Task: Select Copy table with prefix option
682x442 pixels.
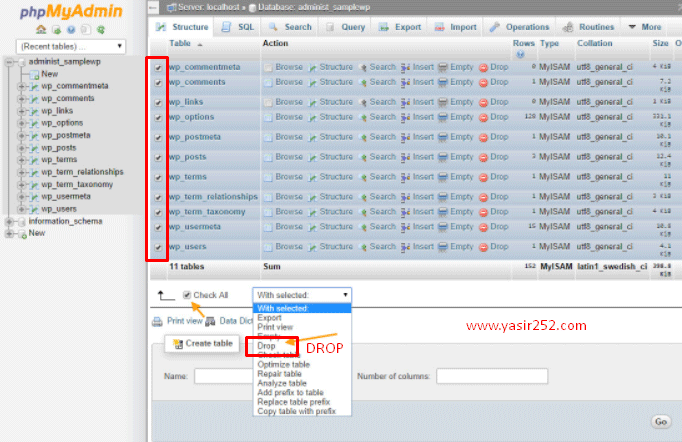Action: pyautogui.click(x=297, y=411)
